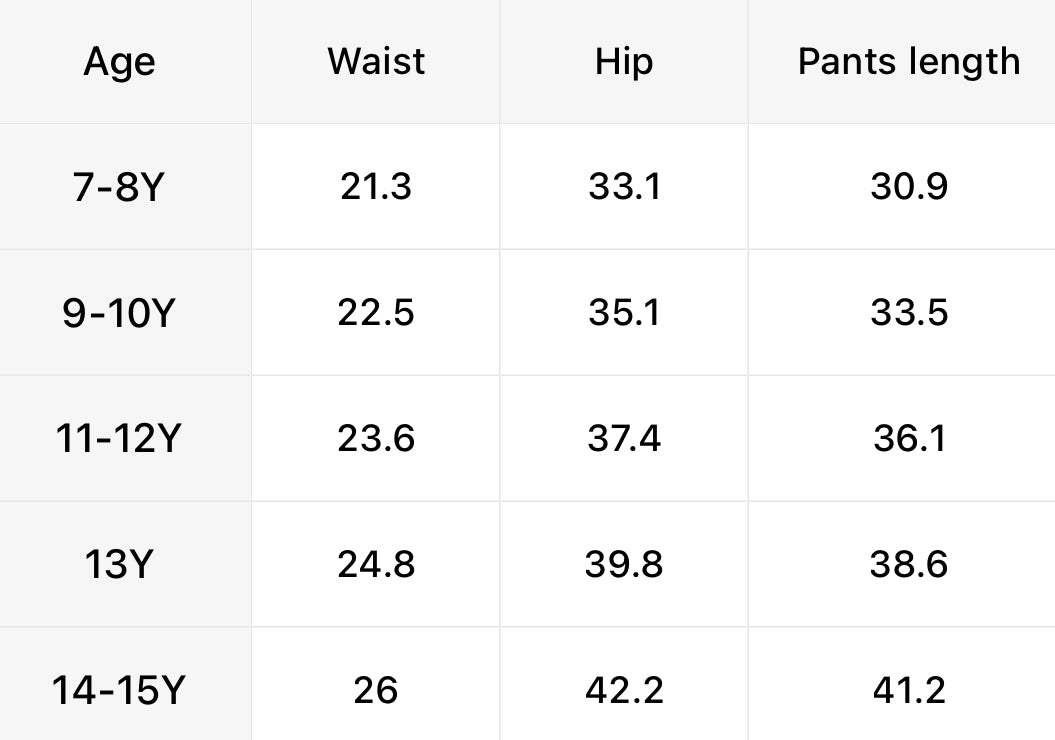1055x740 pixels.
Task: Click waist value 22.5
Action: pos(376,313)
